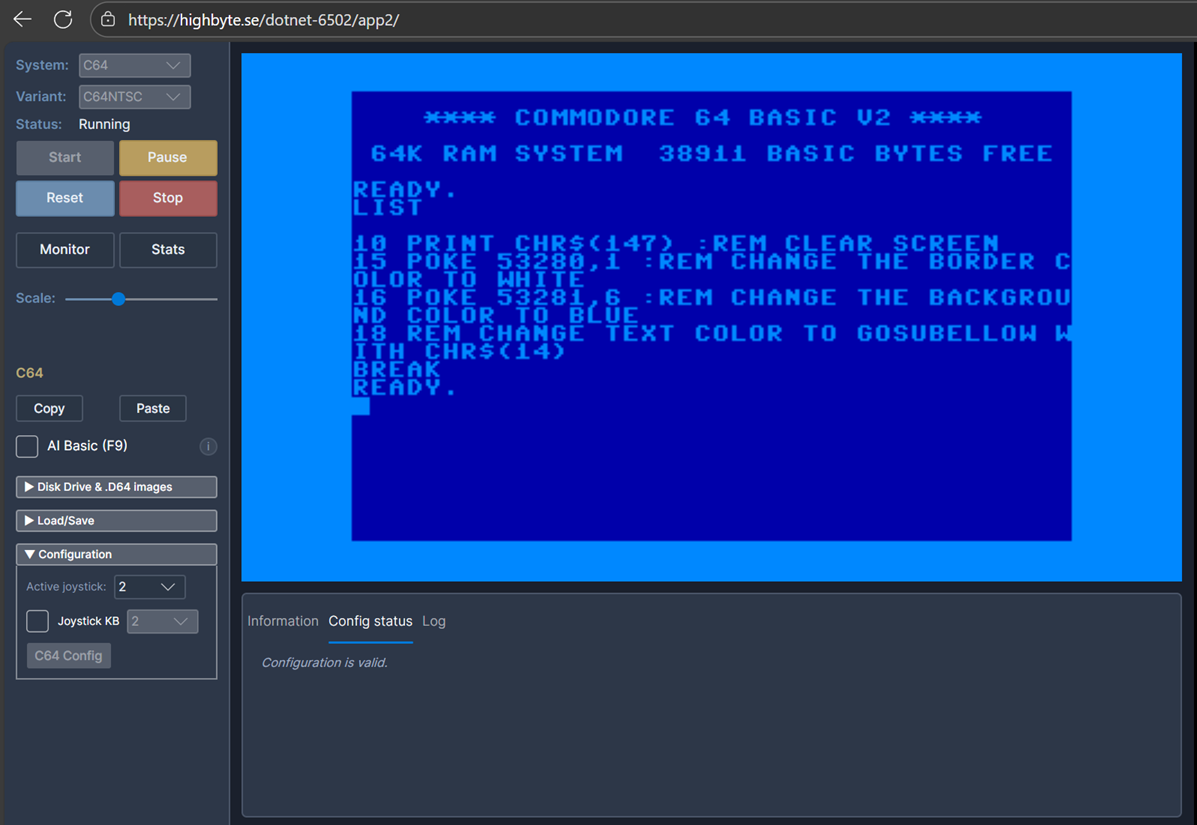This screenshot has height=825, width=1197.
Task: Pause the emulator
Action: coord(168,157)
